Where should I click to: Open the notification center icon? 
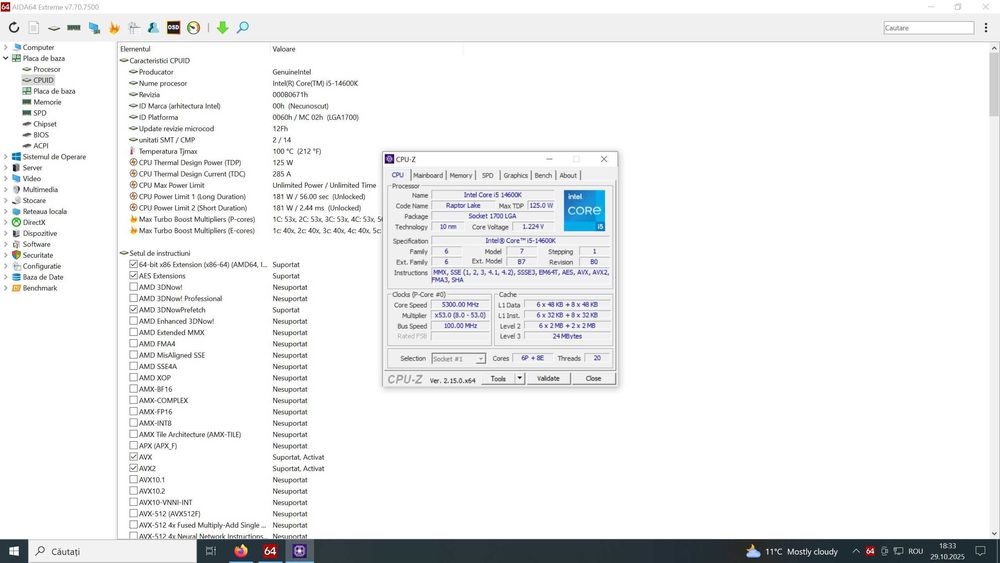click(980, 551)
